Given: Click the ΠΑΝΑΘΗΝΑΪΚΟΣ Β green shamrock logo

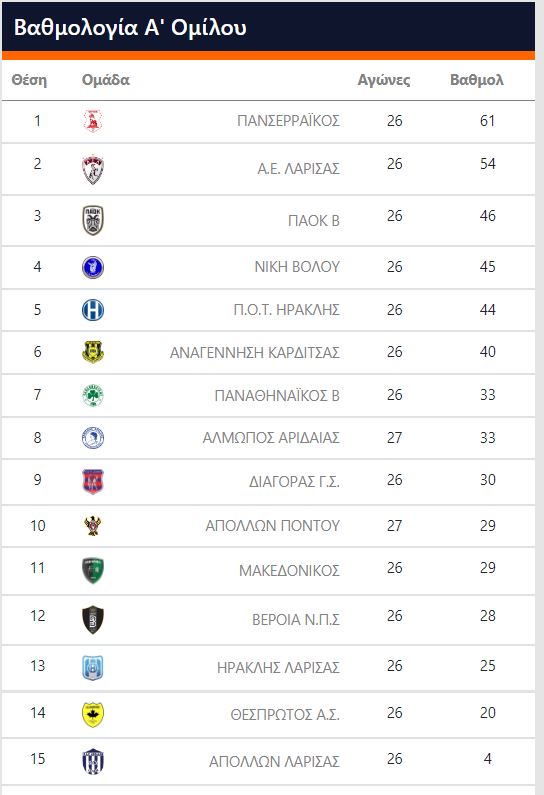Looking at the screenshot, I should pyautogui.click(x=93, y=395).
